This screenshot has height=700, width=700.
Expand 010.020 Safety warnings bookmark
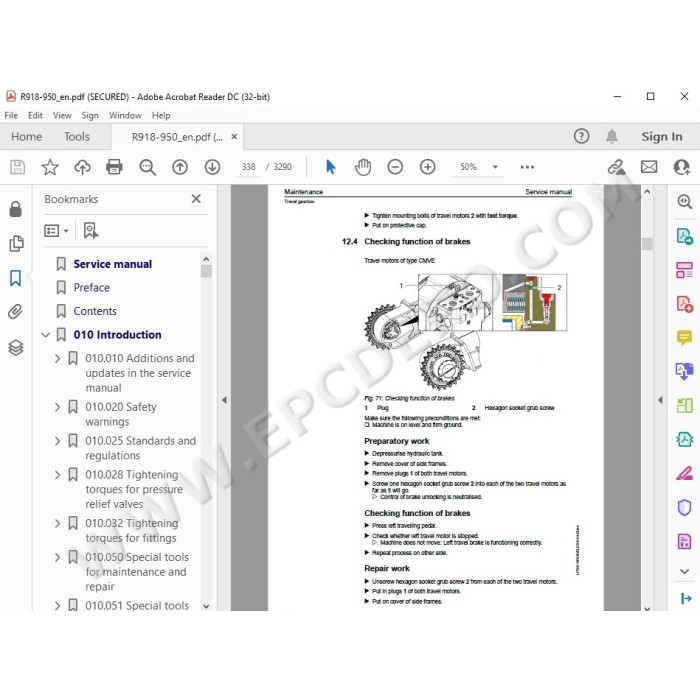pyautogui.click(x=57, y=407)
